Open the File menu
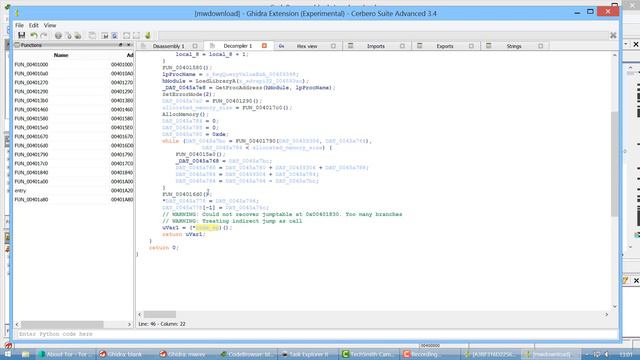The image size is (640, 360). (19, 25)
